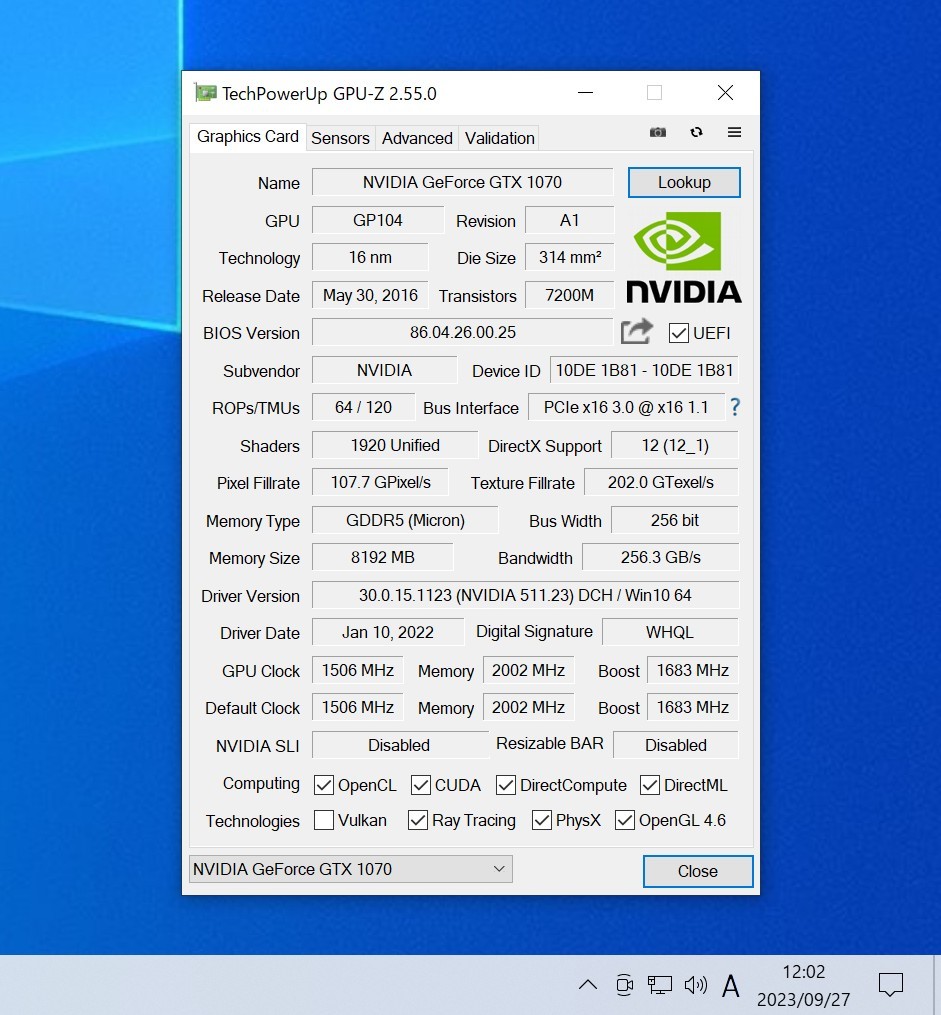Click the Technology value 16 nm
The width and height of the screenshot is (941, 1015).
pyautogui.click(x=370, y=257)
